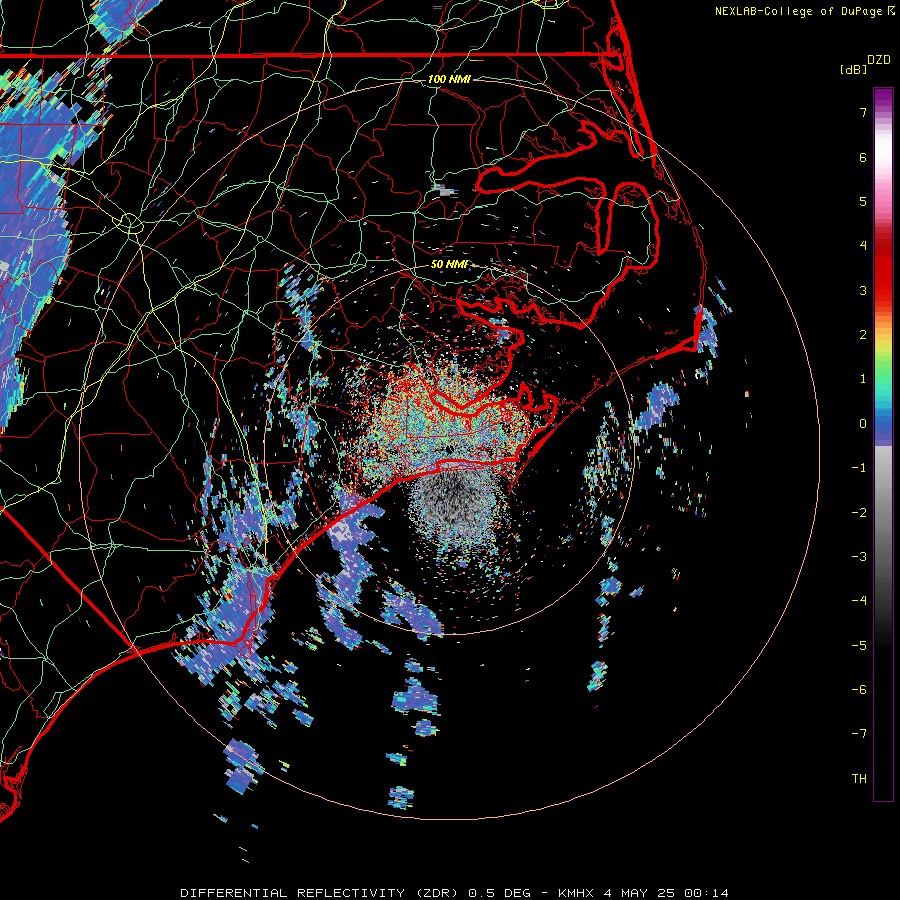Click the 5 dB value on colorbar
900x900 pixels.
[863, 201]
